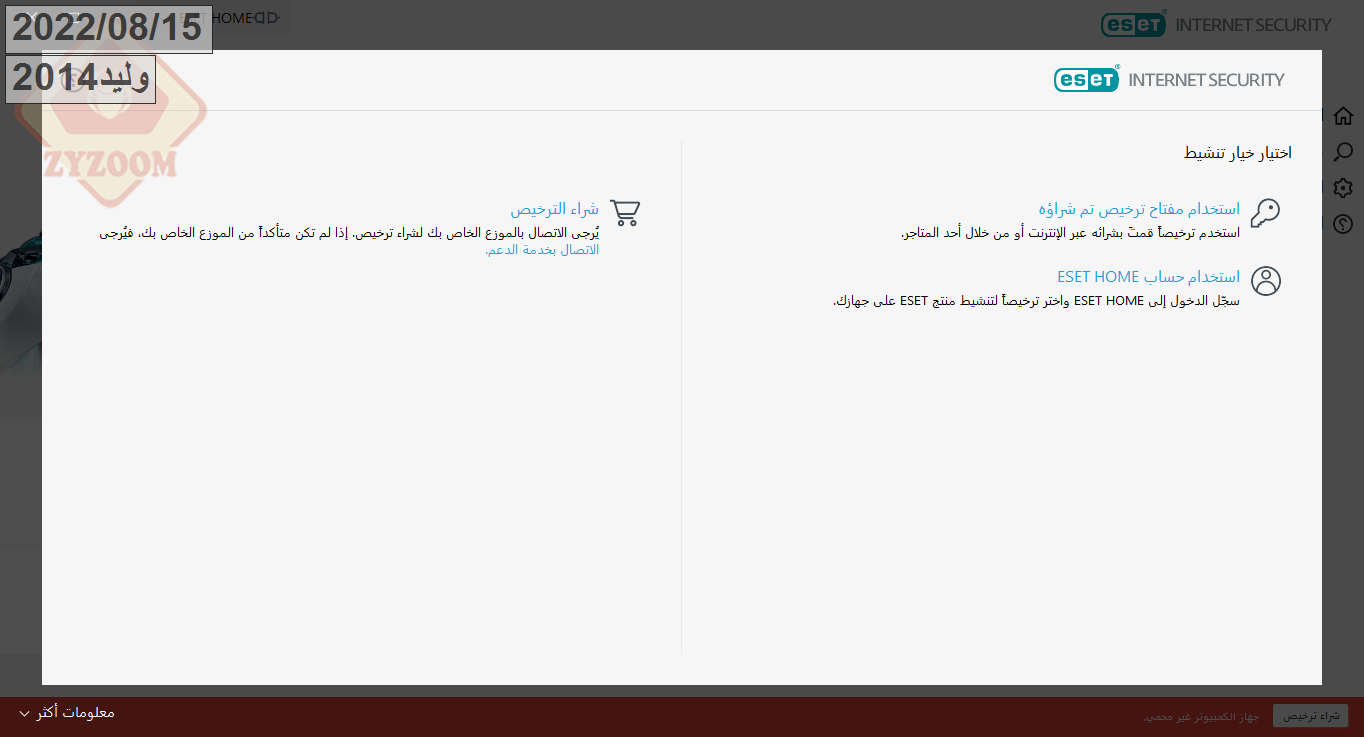1364x737 pixels.
Task: Choose استخدام مفتاح ترخيص تم شراؤه option
Action: [1139, 209]
